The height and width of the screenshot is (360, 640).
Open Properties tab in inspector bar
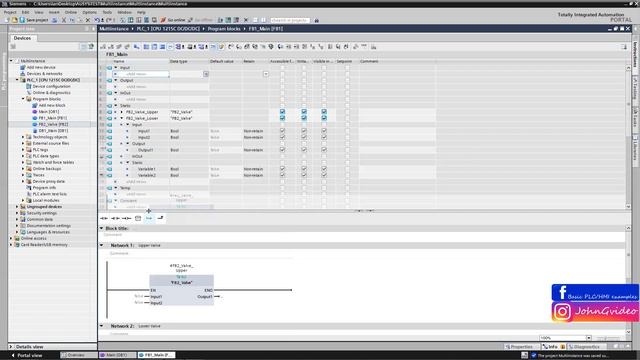pyautogui.click(x=521, y=347)
